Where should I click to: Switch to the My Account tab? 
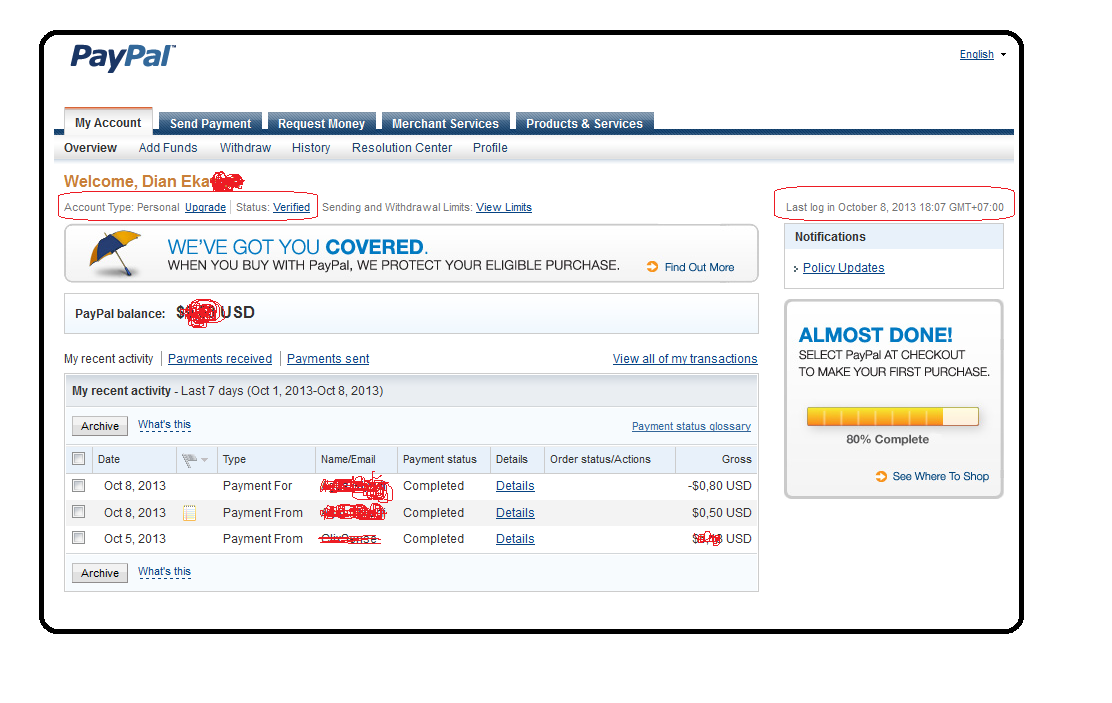pyautogui.click(x=108, y=123)
